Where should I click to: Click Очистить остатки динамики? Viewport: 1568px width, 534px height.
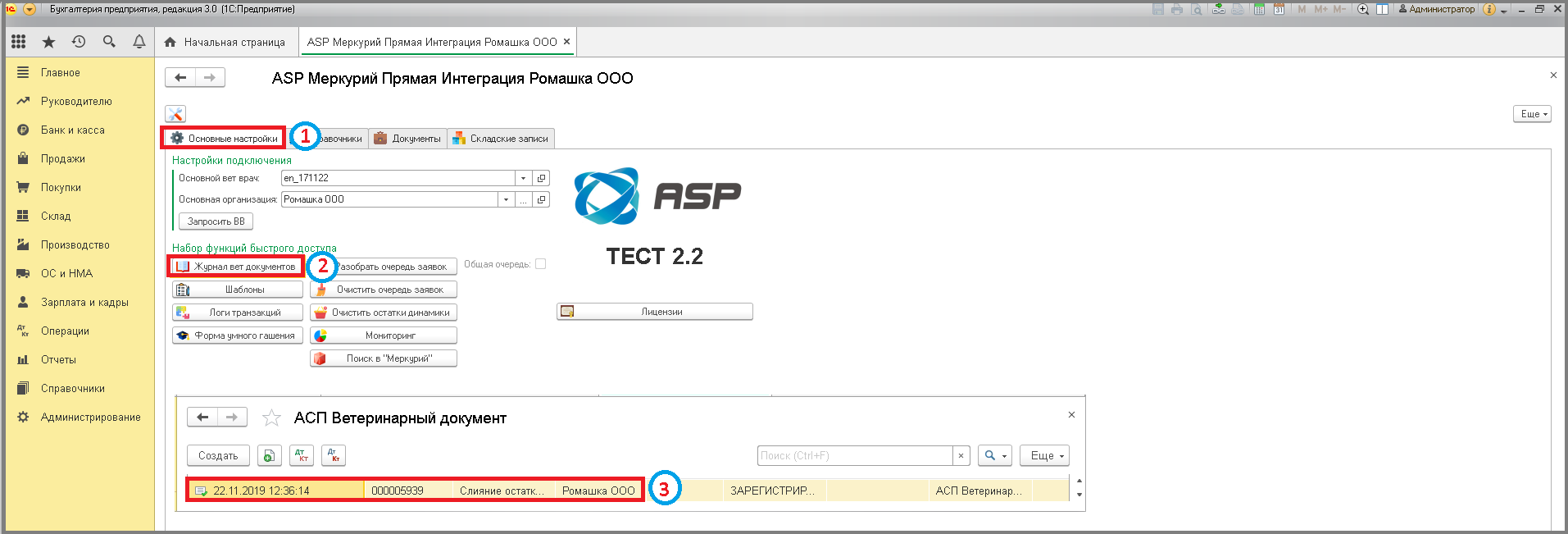pyautogui.click(x=384, y=313)
